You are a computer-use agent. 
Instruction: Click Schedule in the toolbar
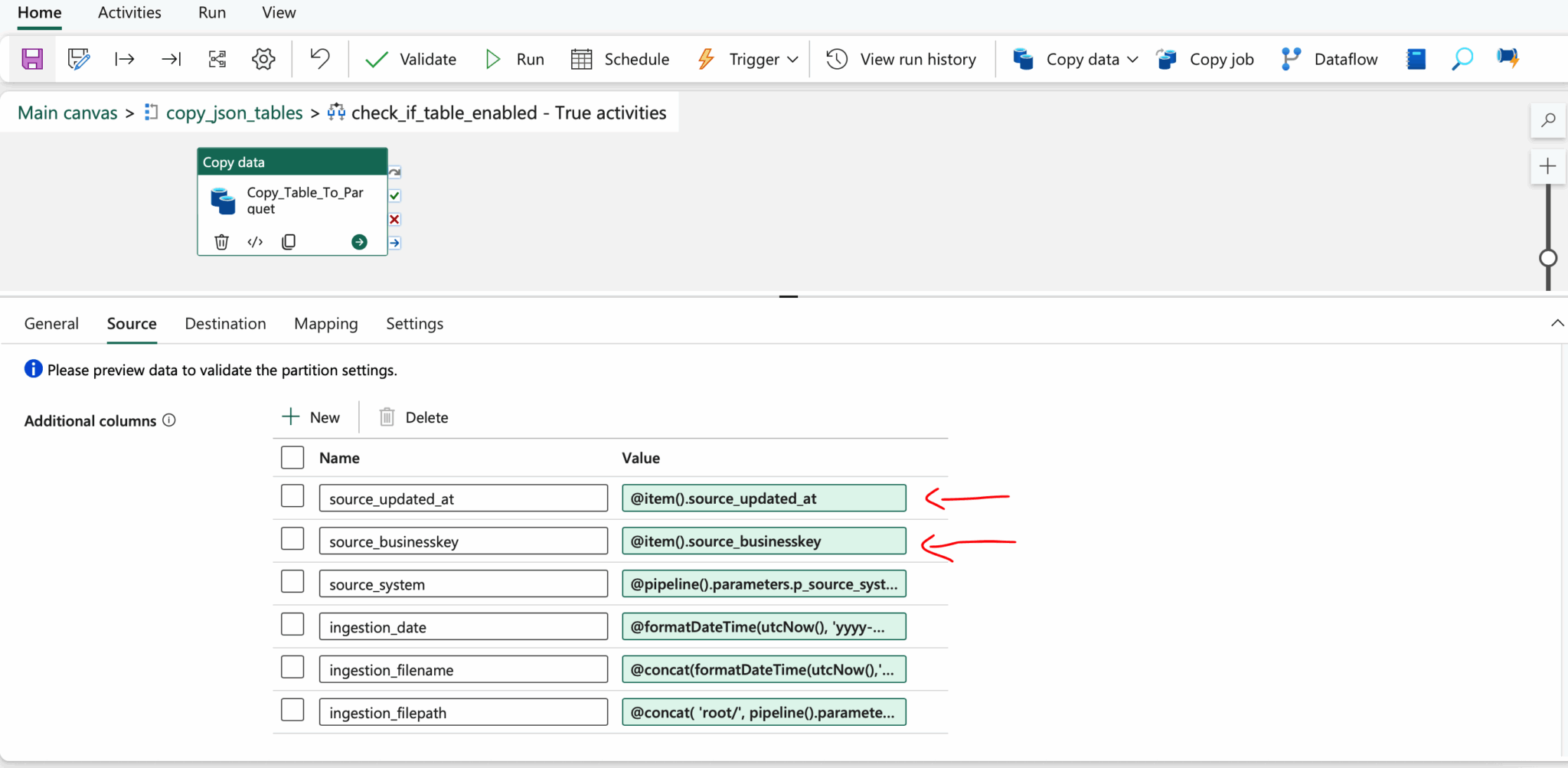[620, 59]
